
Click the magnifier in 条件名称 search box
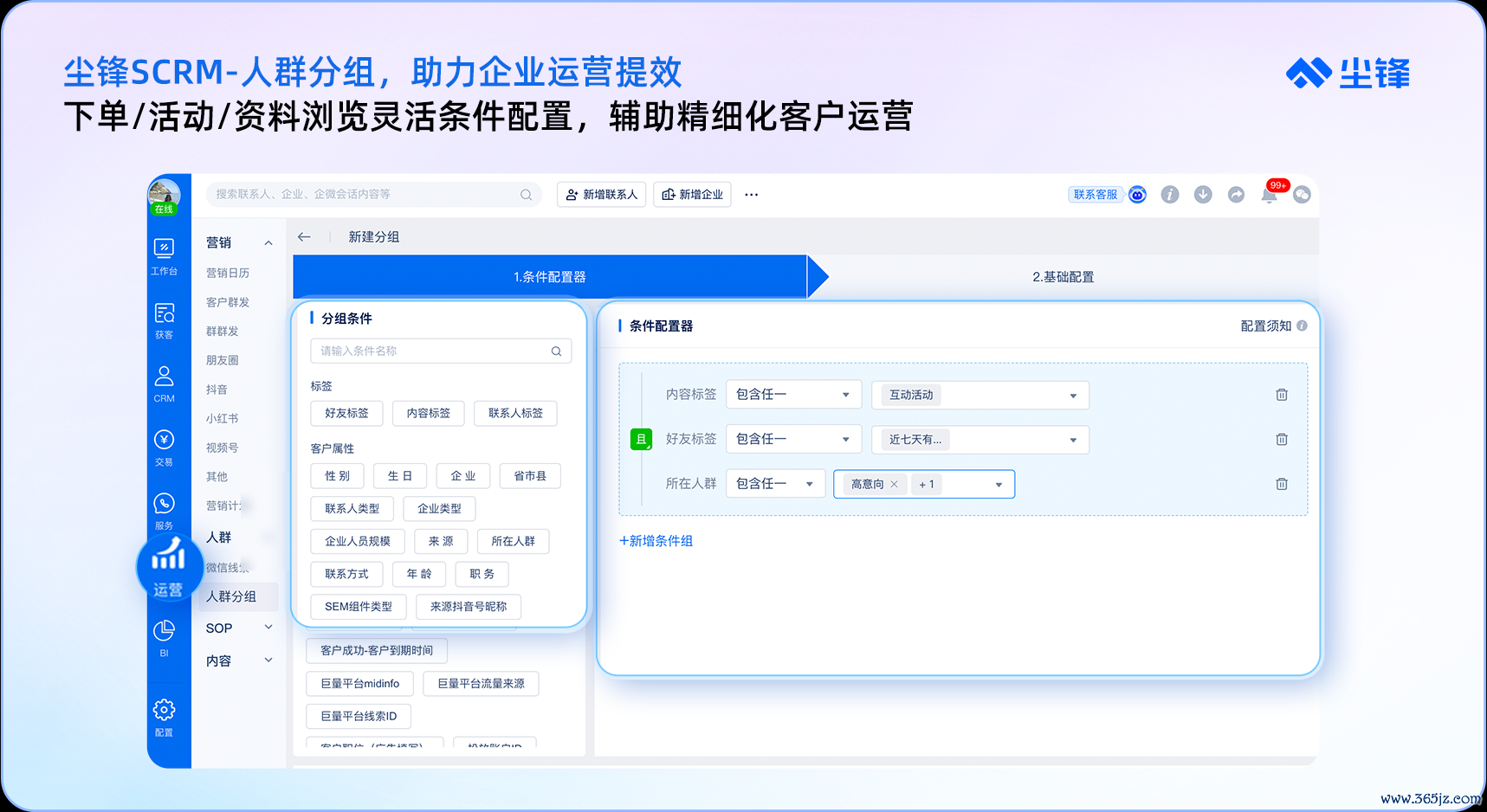[556, 351]
